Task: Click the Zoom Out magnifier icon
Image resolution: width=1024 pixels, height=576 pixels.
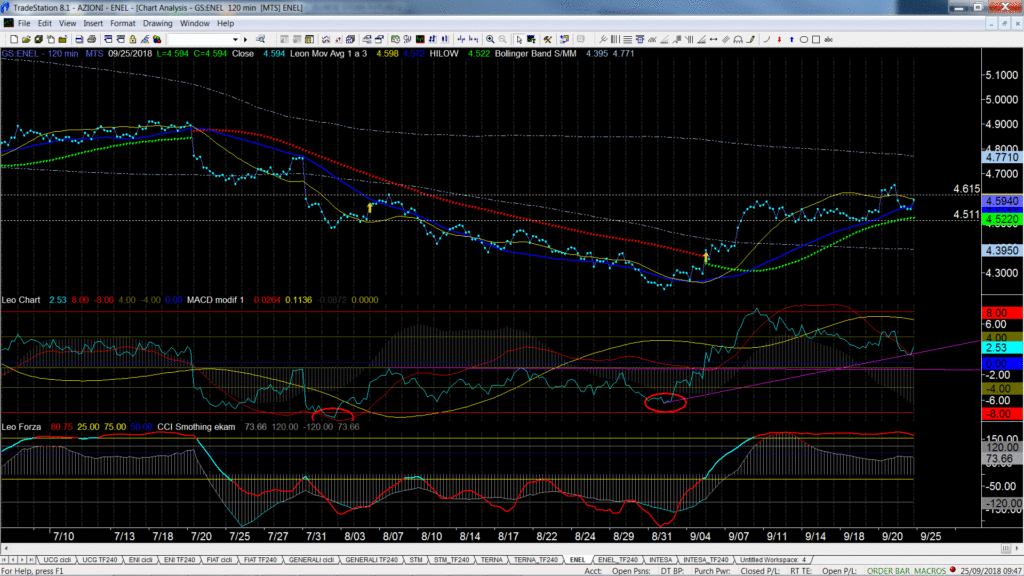Action: click(x=502, y=40)
